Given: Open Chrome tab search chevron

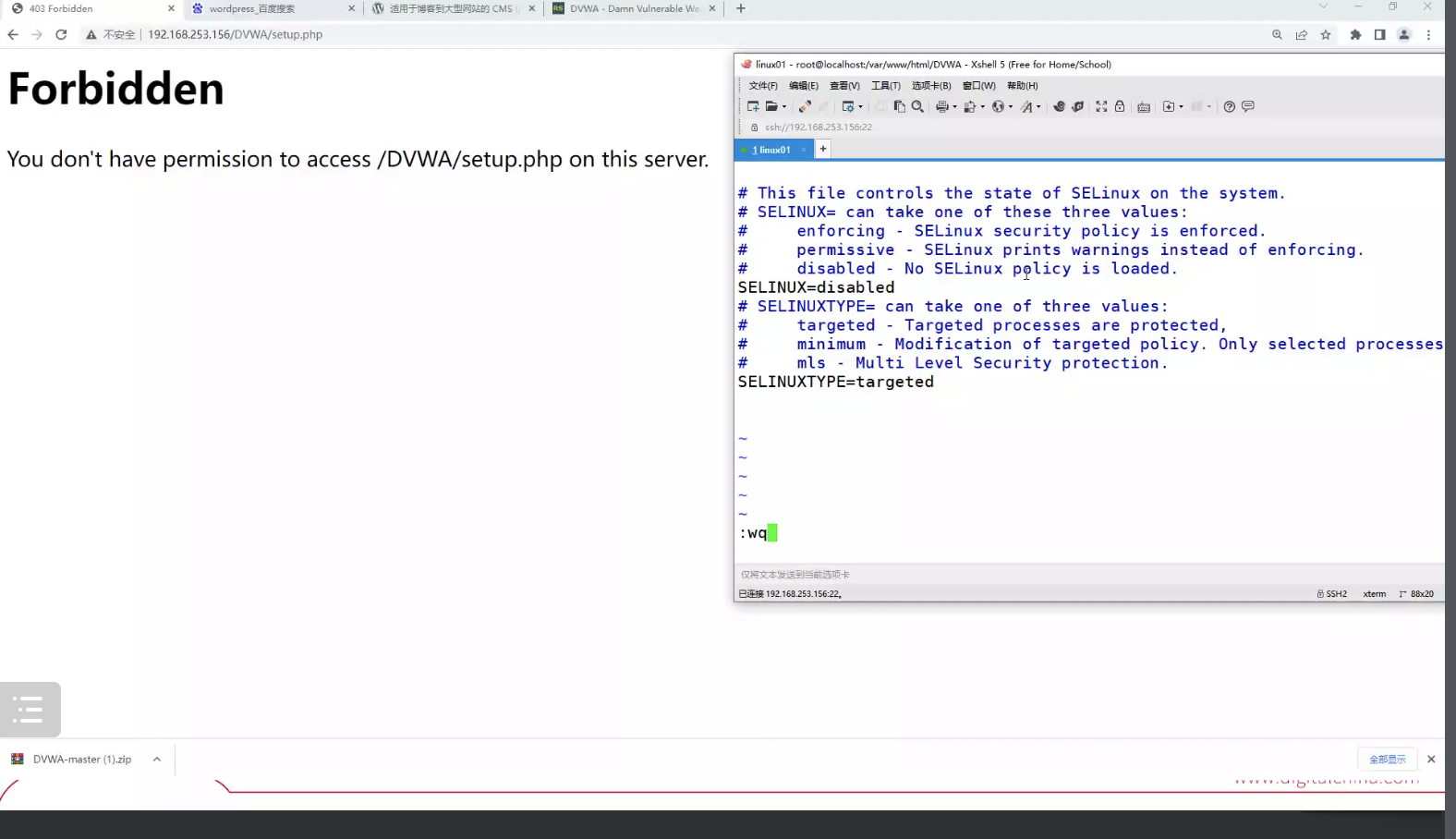Looking at the screenshot, I should pyautogui.click(x=1323, y=6).
